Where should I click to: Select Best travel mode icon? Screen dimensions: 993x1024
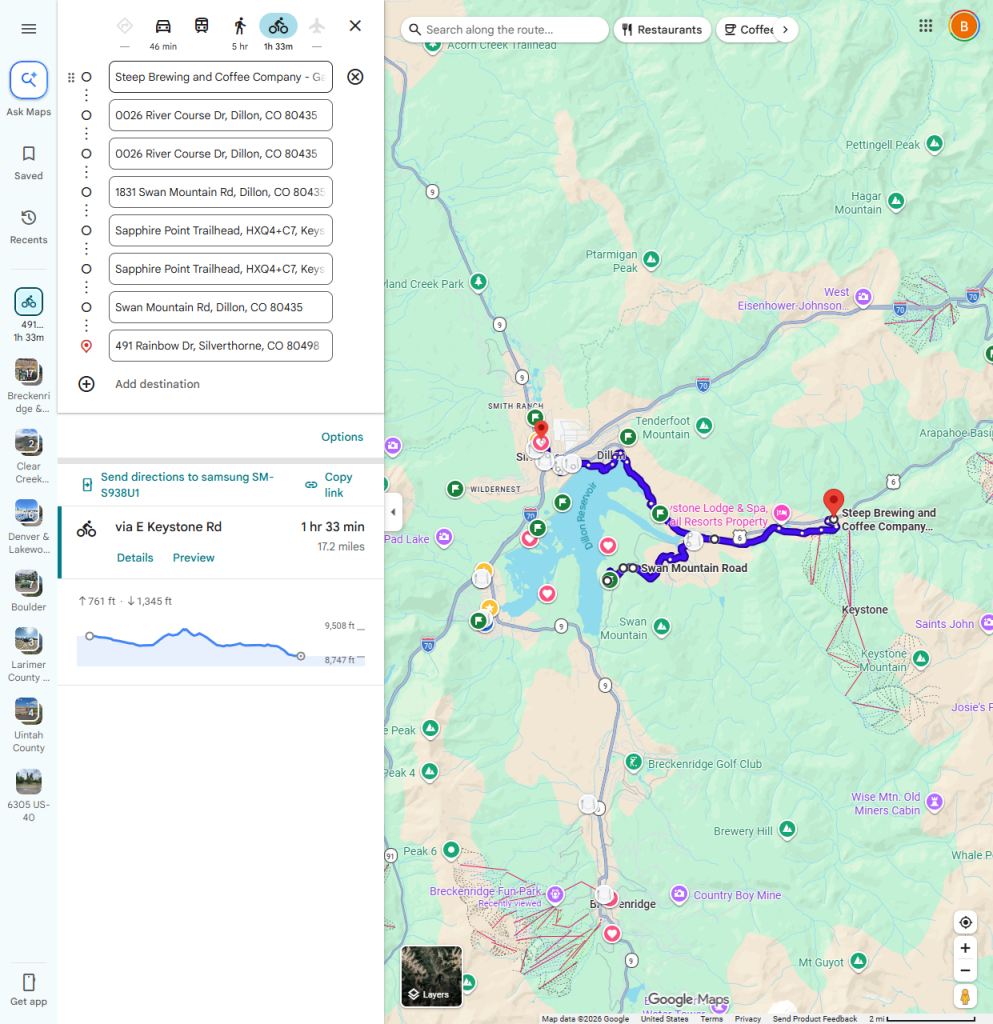(125, 26)
